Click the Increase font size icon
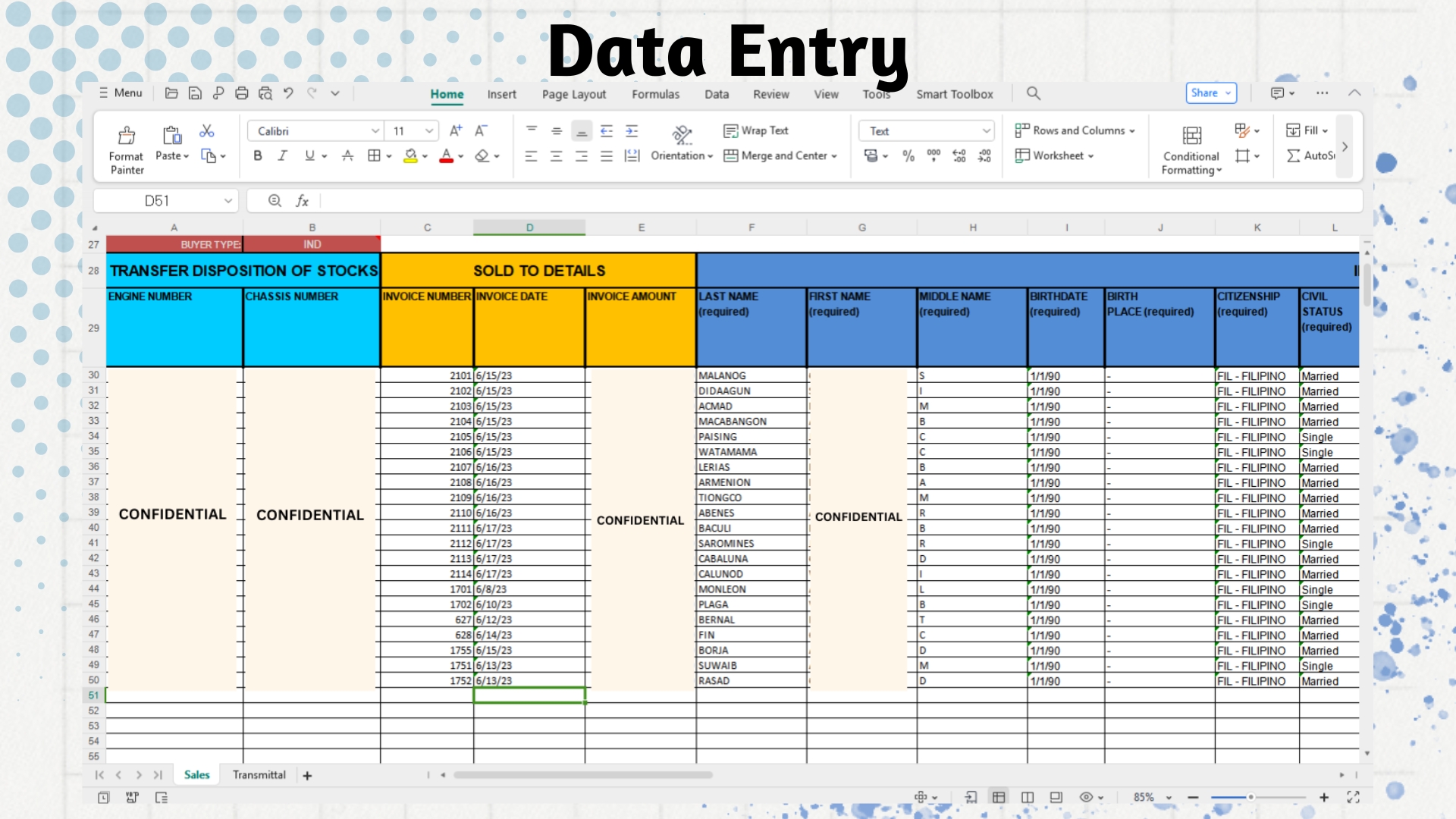This screenshot has height=819, width=1456. click(456, 131)
